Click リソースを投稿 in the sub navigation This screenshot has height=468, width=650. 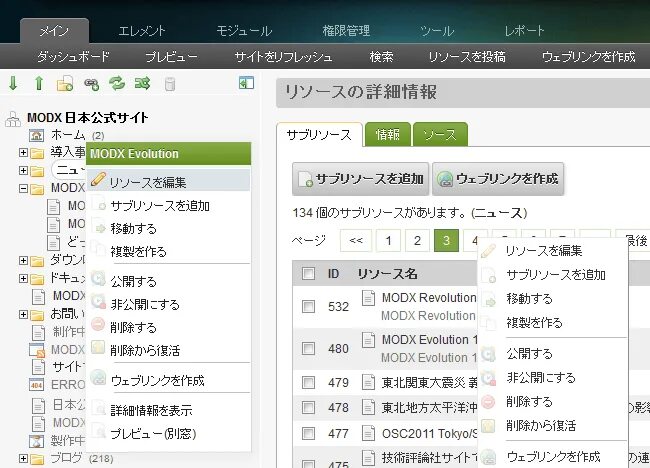(467, 56)
